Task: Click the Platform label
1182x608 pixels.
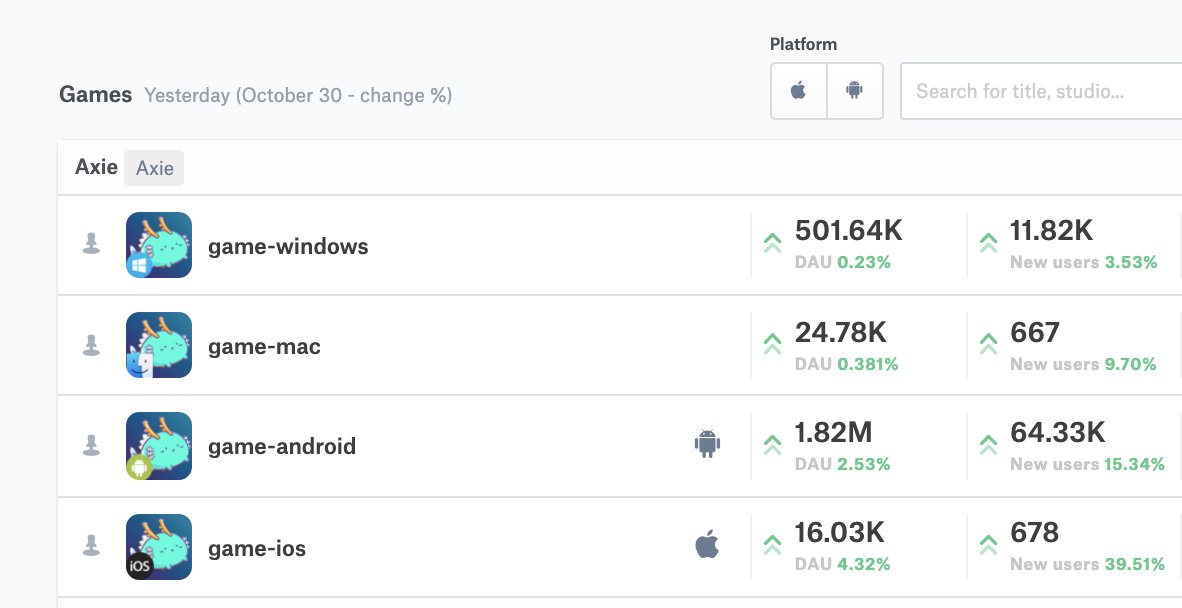Action: point(804,44)
